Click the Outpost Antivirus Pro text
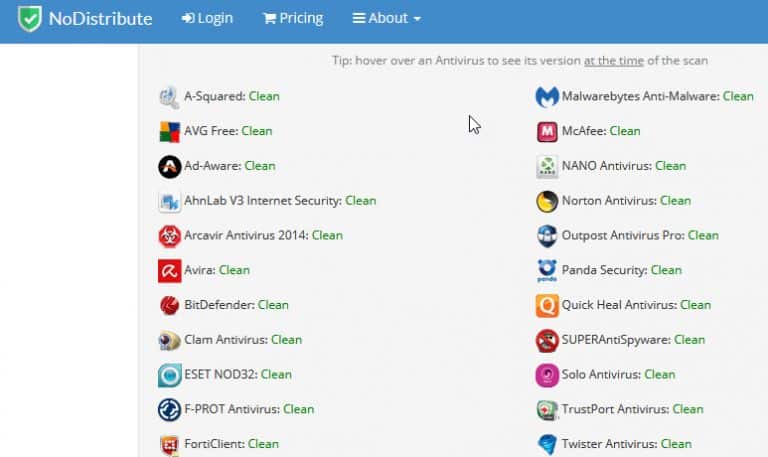 coord(640,235)
